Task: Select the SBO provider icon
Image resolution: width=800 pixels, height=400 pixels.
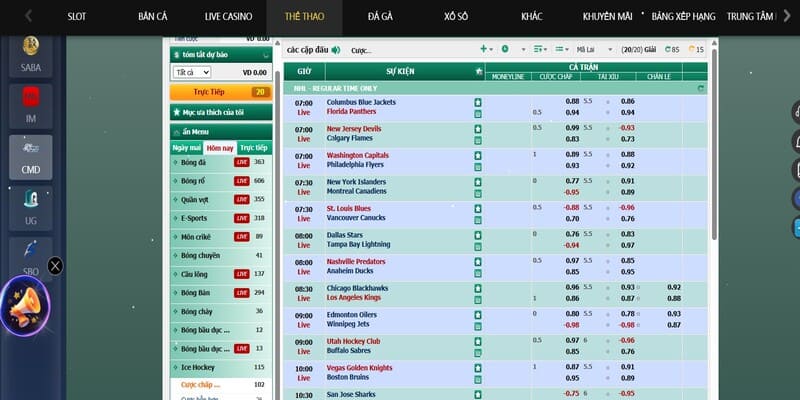Action: (31, 258)
